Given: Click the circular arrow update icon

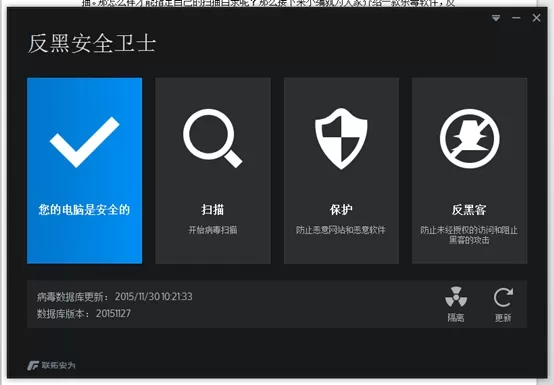Looking at the screenshot, I should pos(503,297).
